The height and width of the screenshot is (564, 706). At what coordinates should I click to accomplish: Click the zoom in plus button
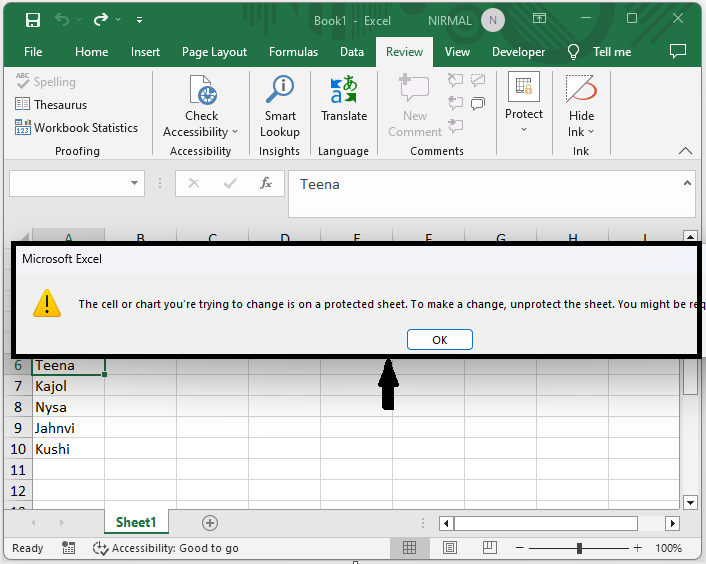coord(638,548)
